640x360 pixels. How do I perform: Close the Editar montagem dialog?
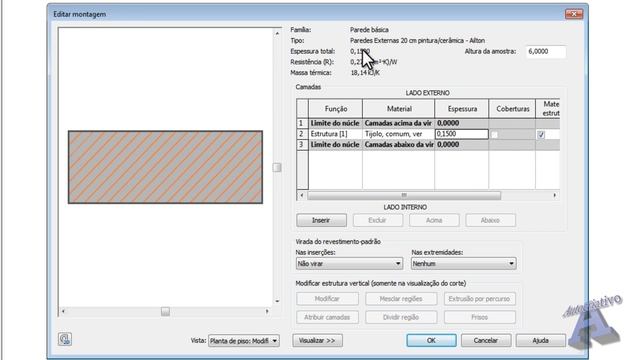click(x=574, y=14)
